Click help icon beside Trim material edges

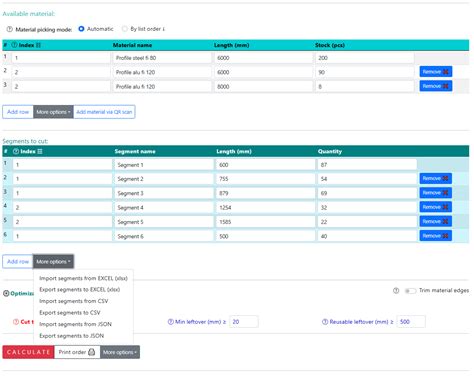click(396, 291)
